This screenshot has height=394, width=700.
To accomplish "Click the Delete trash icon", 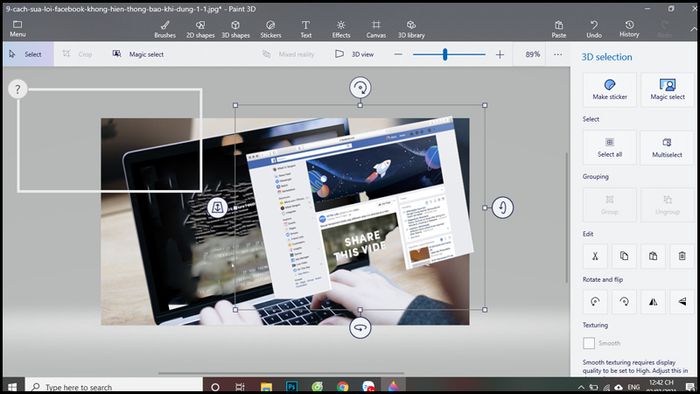I will pyautogui.click(x=682, y=256).
